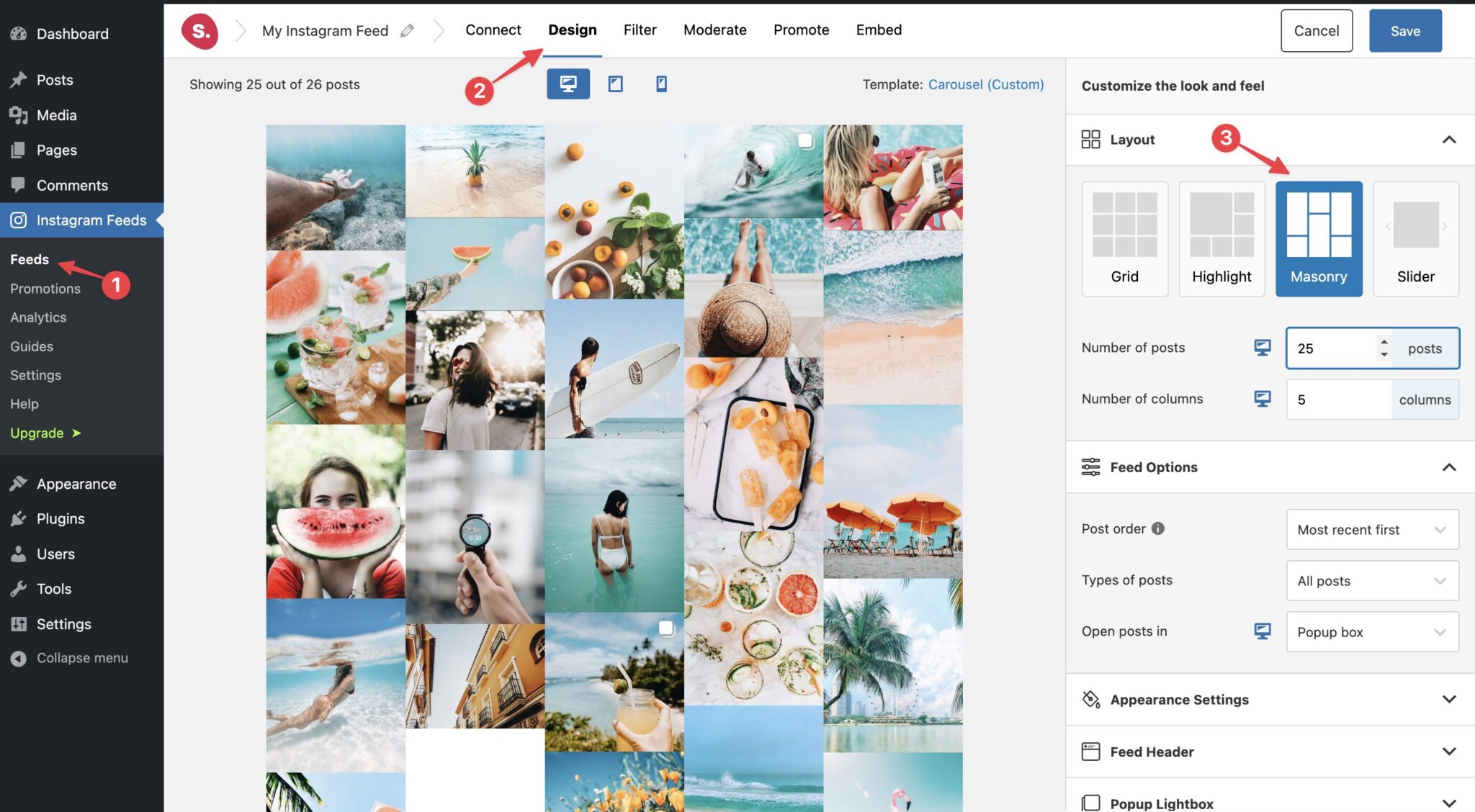Screen dimensions: 1475x812
Task: Click the info icon beside Post order
Action: tap(1157, 528)
